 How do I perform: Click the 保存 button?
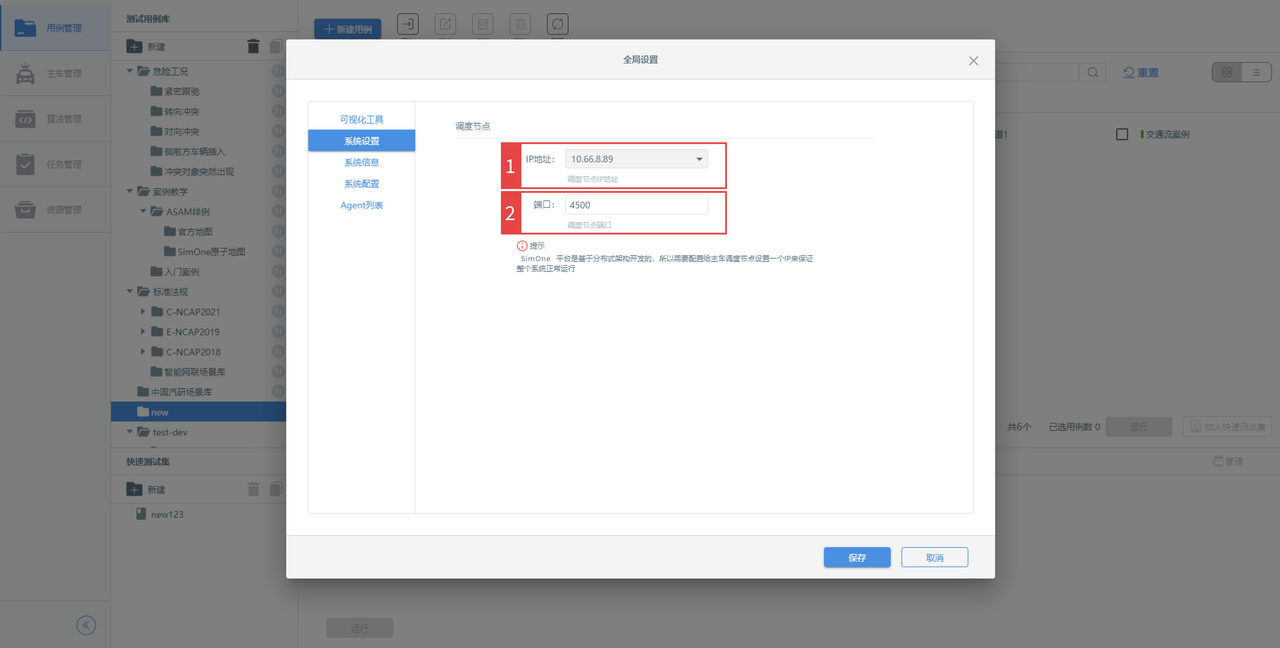coord(857,557)
